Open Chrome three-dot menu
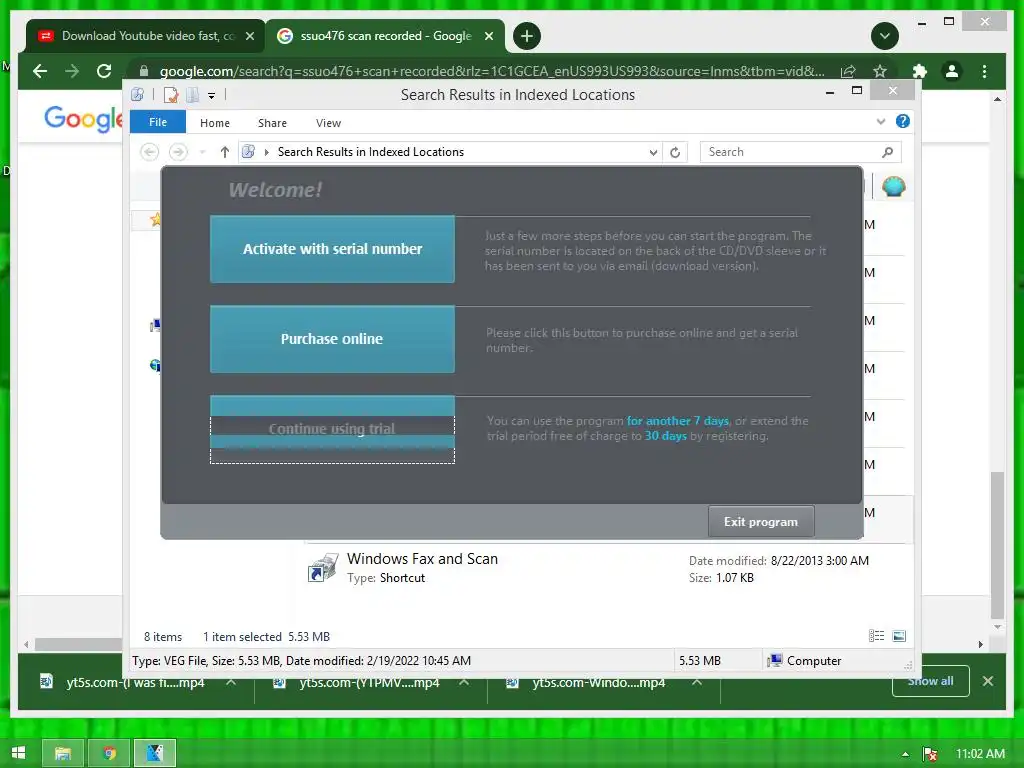Image resolution: width=1024 pixels, height=768 pixels. point(985,71)
